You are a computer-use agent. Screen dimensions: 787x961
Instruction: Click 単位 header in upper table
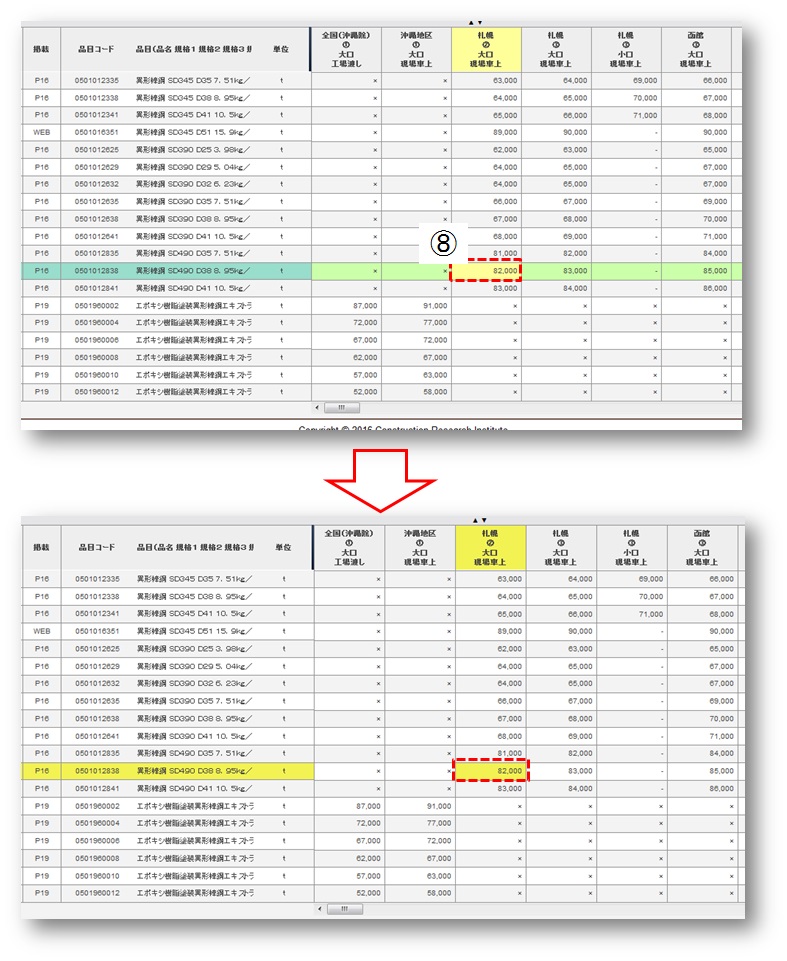281,49
